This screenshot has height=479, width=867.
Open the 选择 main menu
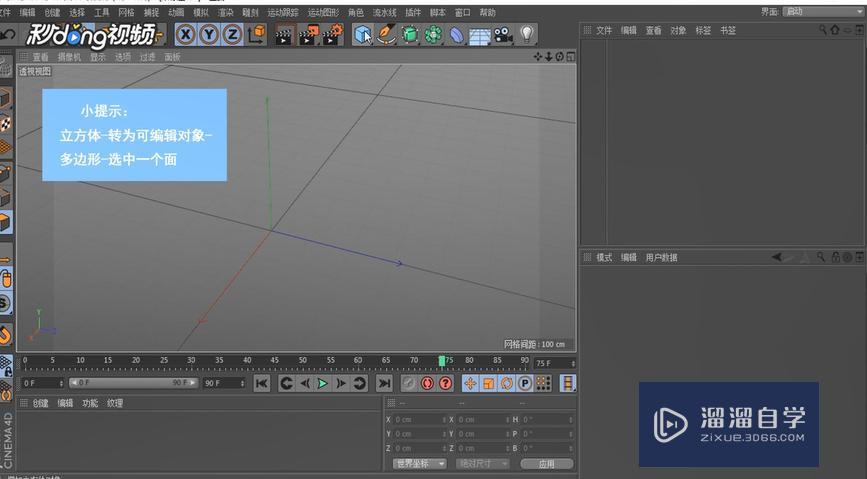(x=77, y=12)
